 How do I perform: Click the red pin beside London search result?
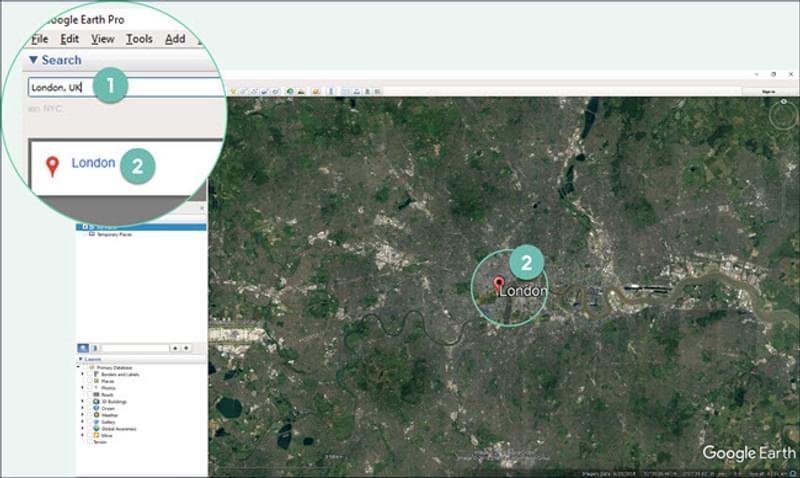click(x=52, y=166)
